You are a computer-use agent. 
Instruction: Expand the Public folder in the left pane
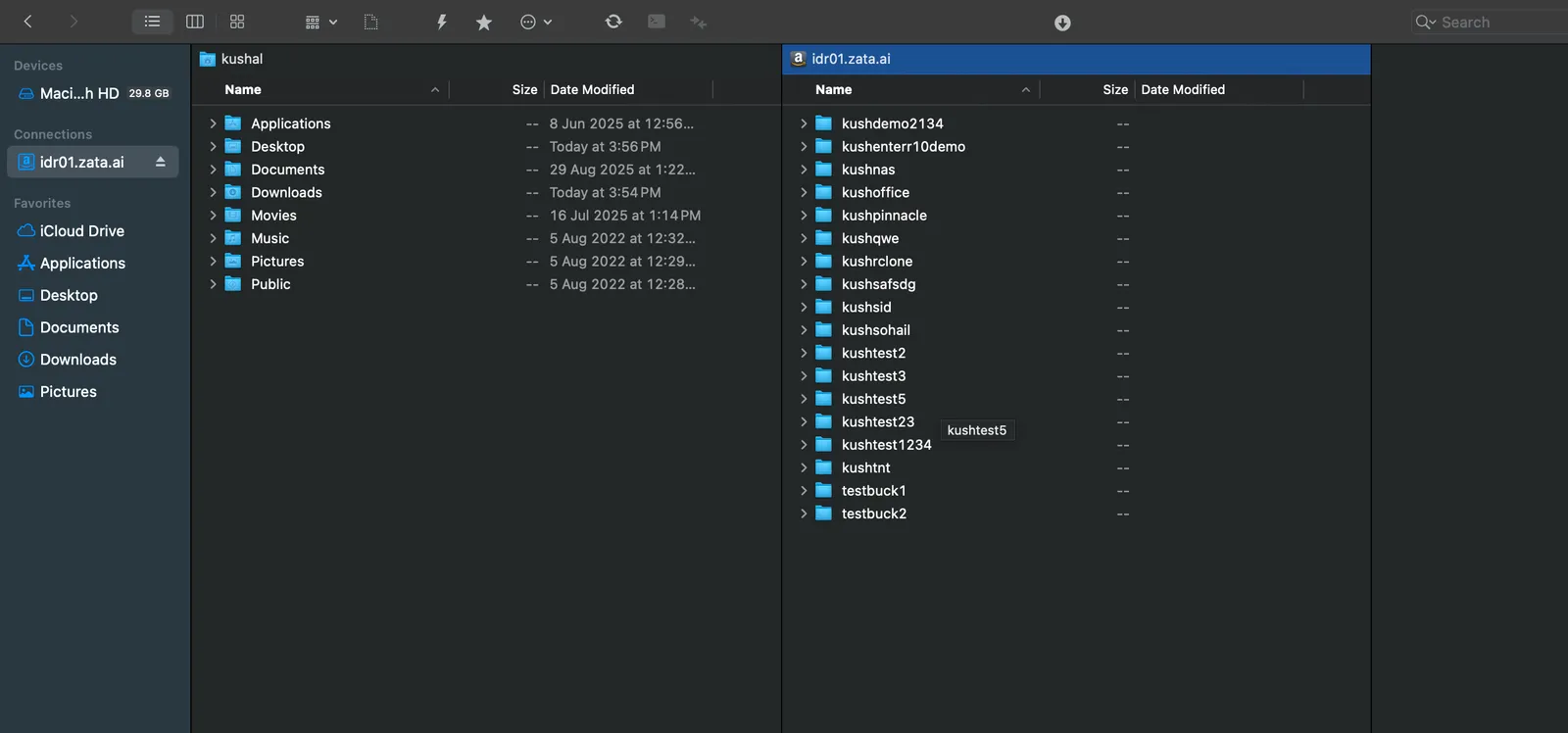(x=213, y=284)
